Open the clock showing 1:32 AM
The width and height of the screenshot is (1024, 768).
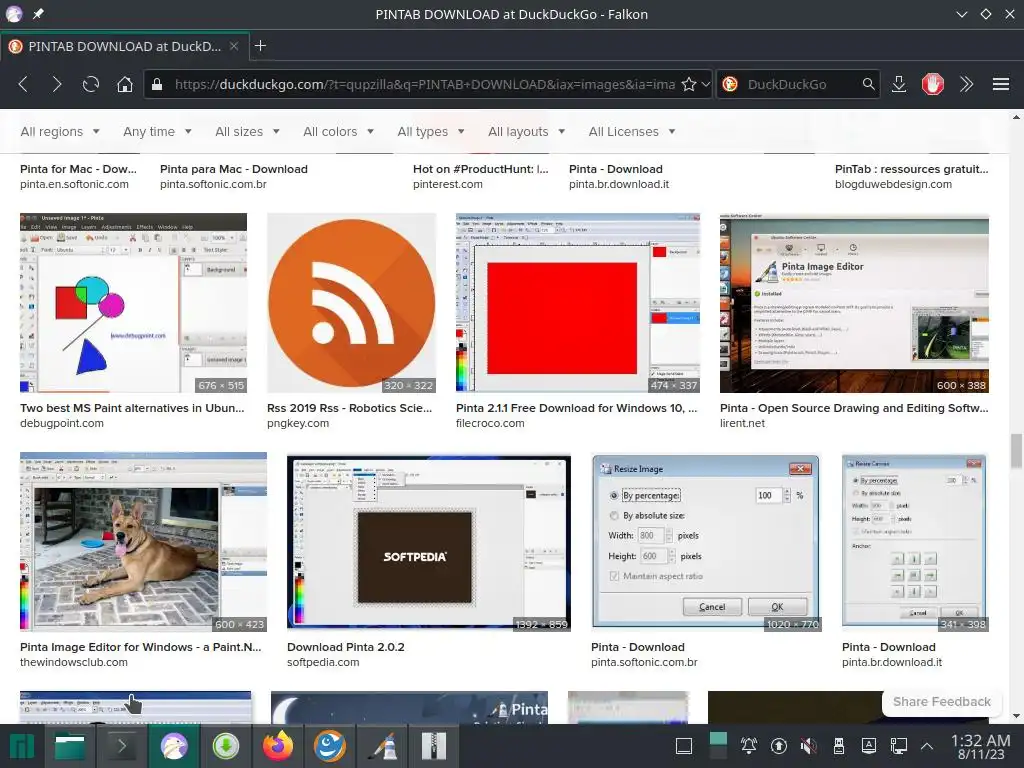[980, 746]
